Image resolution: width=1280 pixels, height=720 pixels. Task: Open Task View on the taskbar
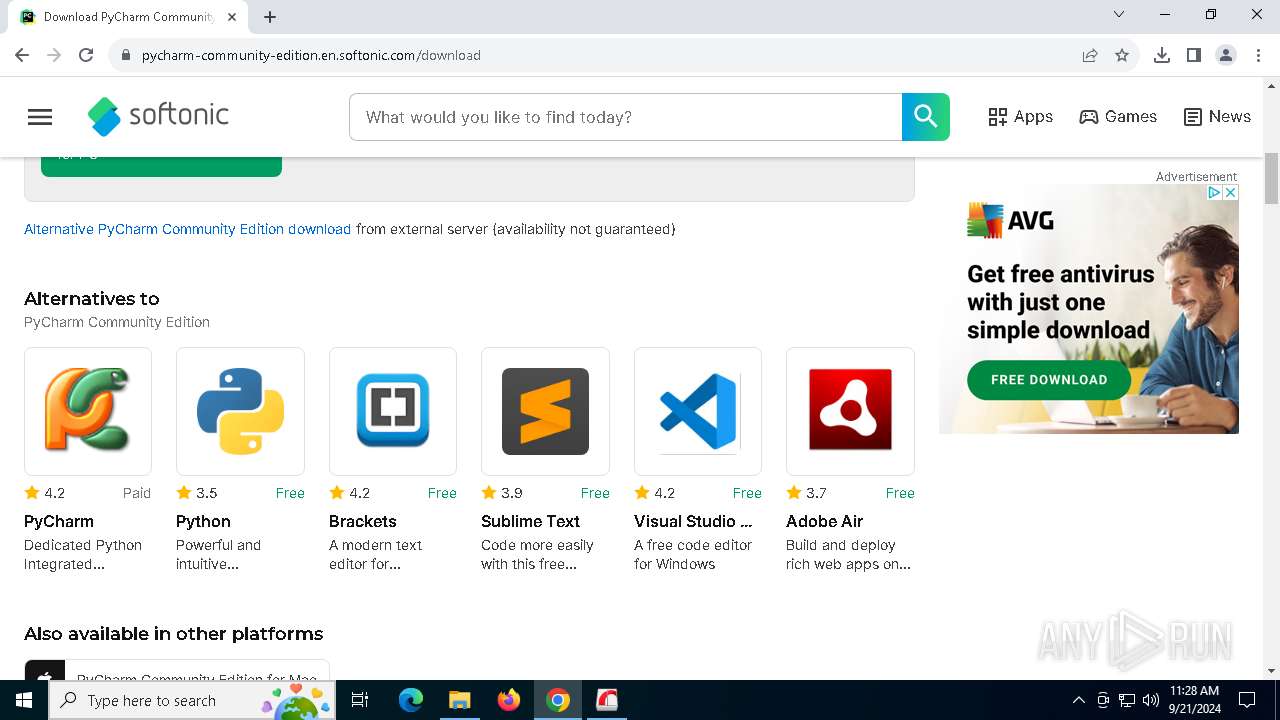tap(360, 700)
